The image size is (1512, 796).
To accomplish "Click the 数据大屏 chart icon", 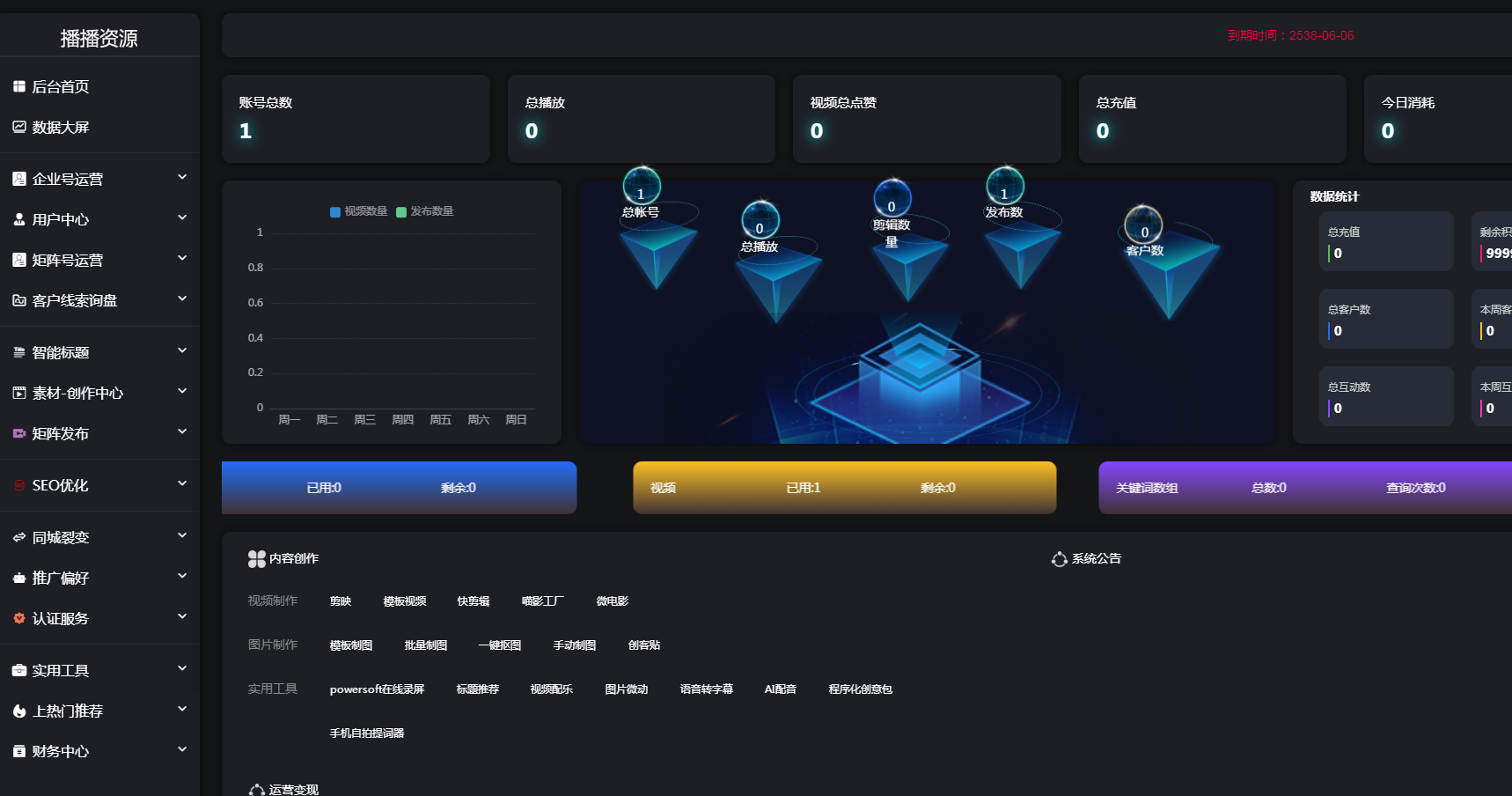I will click(19, 127).
